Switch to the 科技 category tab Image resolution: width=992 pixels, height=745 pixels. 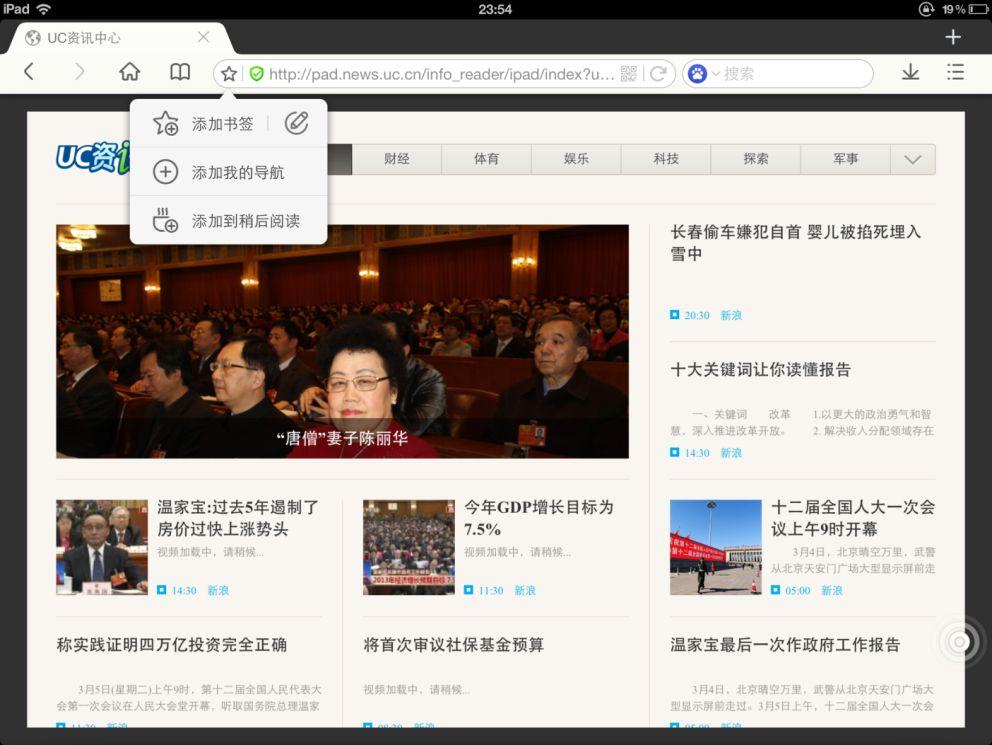click(666, 158)
